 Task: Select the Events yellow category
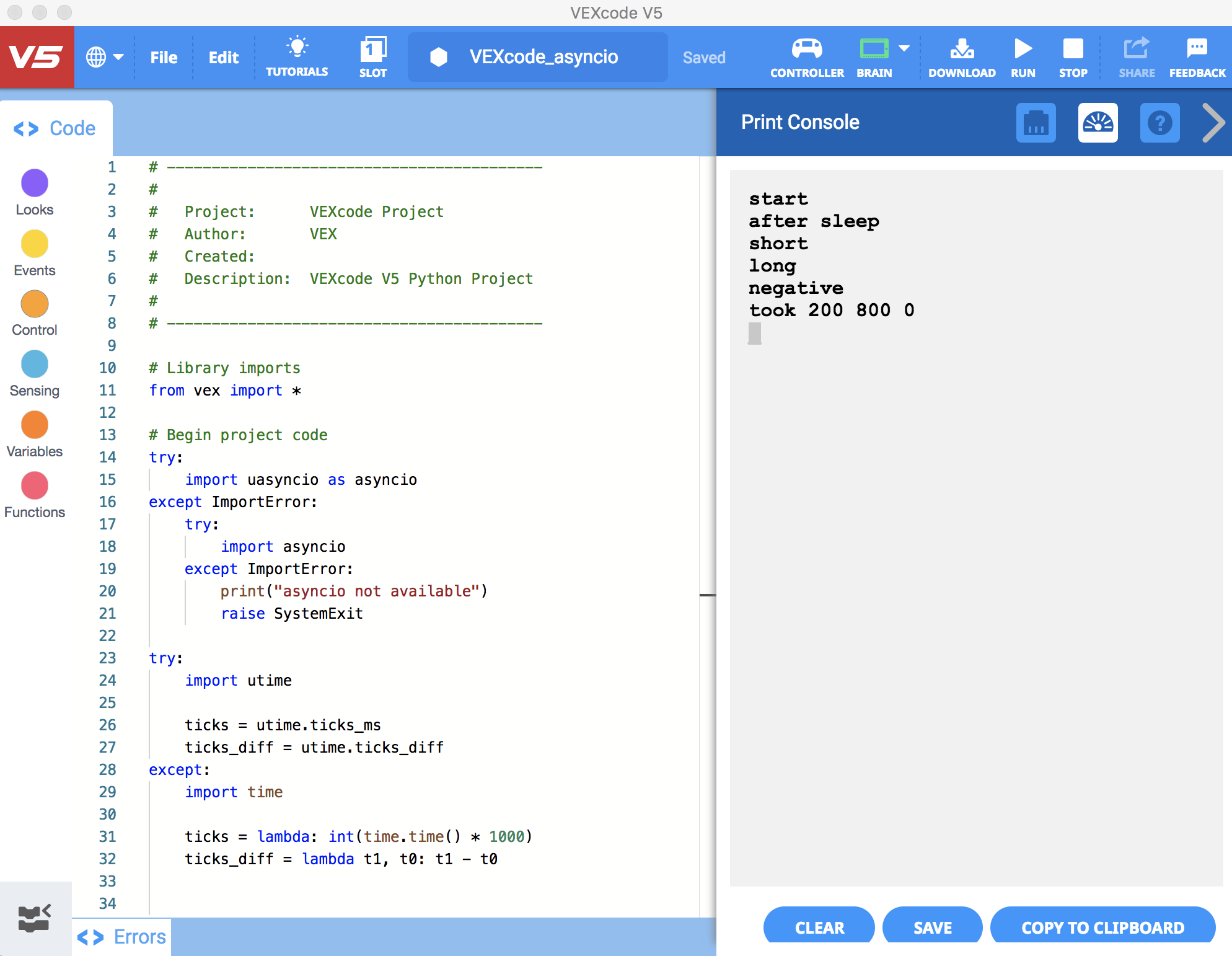pyautogui.click(x=35, y=253)
